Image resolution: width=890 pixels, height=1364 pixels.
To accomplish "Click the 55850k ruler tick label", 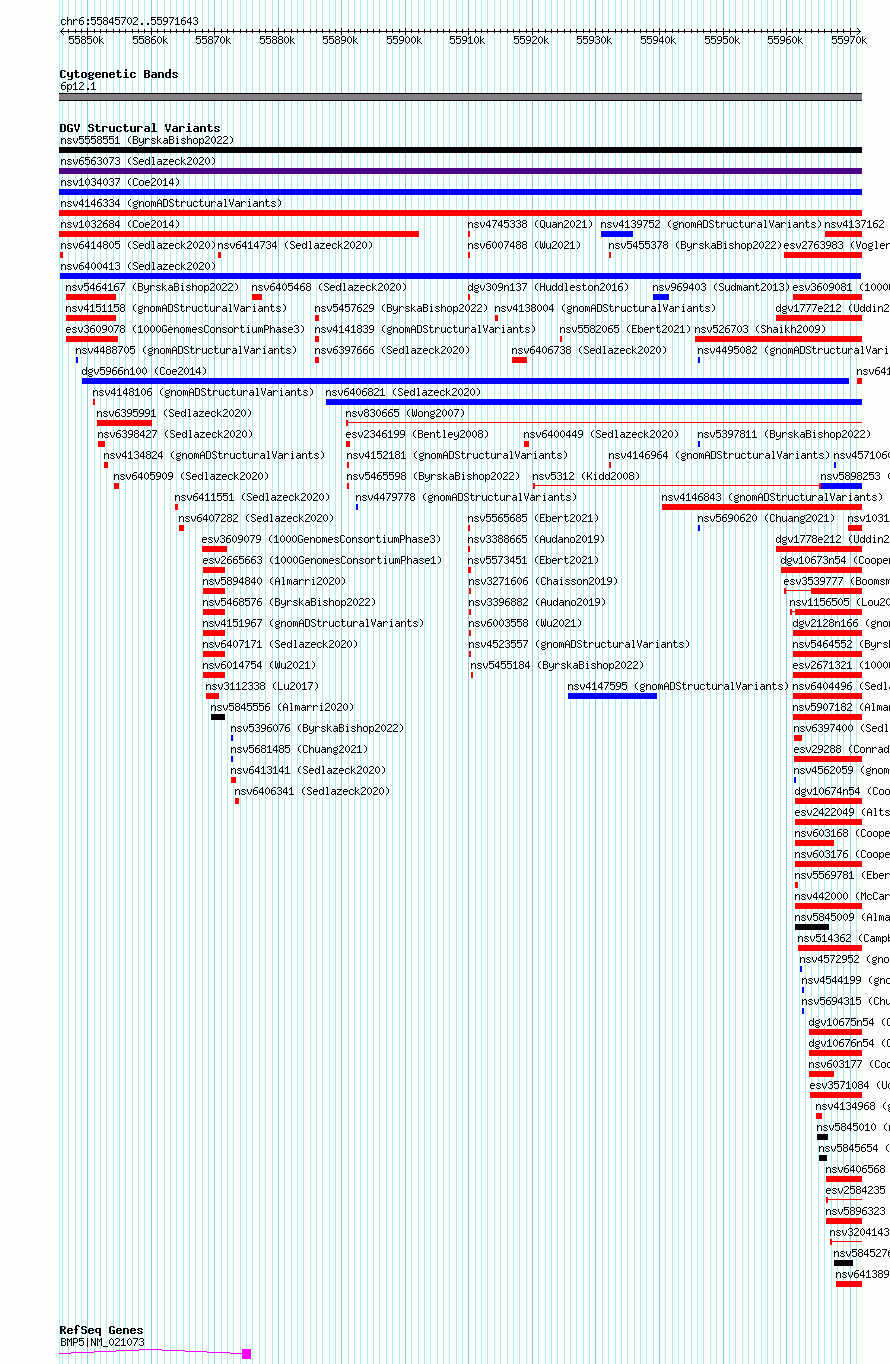I will (86, 40).
